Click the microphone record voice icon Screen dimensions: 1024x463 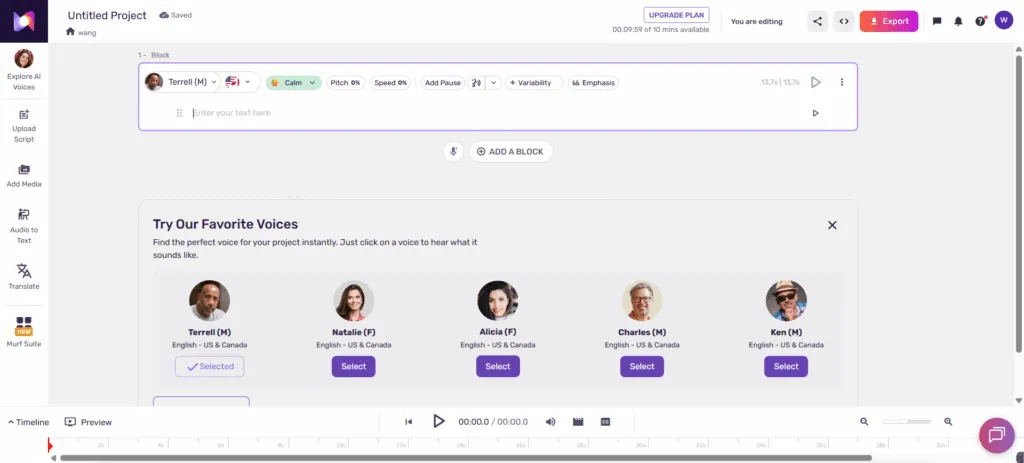[453, 152]
